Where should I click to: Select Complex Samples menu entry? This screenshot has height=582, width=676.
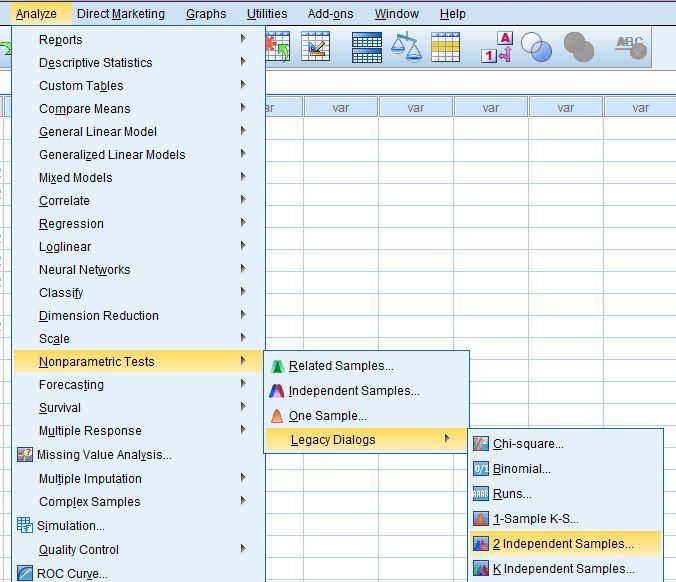pos(139,501)
